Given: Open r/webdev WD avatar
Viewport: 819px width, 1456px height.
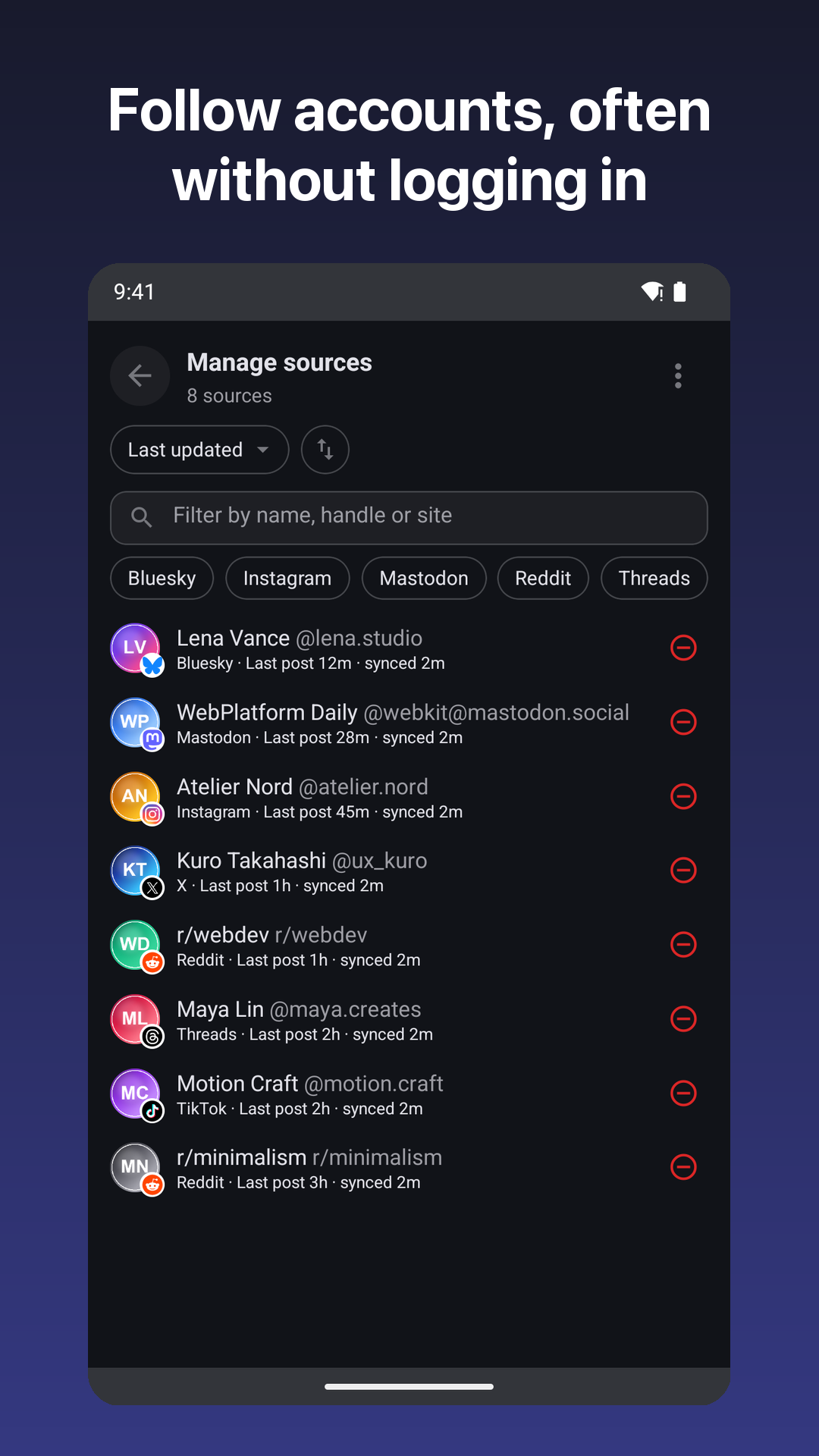Looking at the screenshot, I should (136, 945).
